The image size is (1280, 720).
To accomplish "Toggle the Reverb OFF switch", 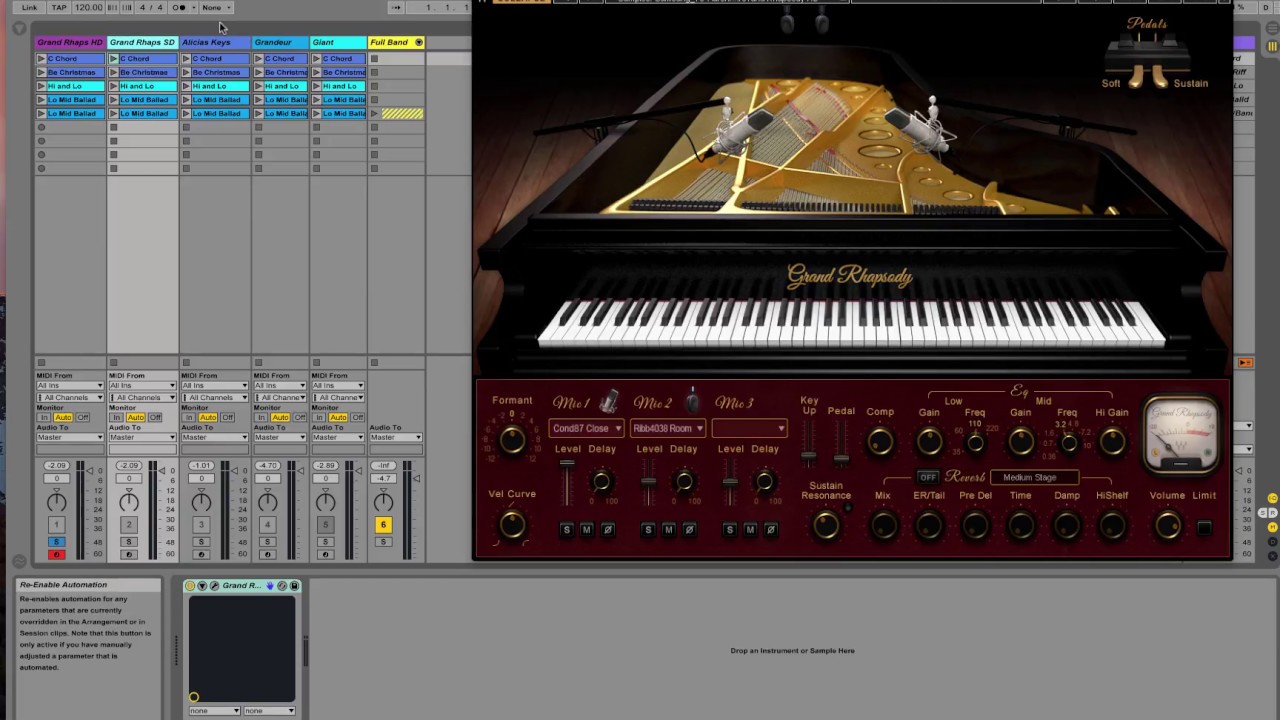I will 928,477.
